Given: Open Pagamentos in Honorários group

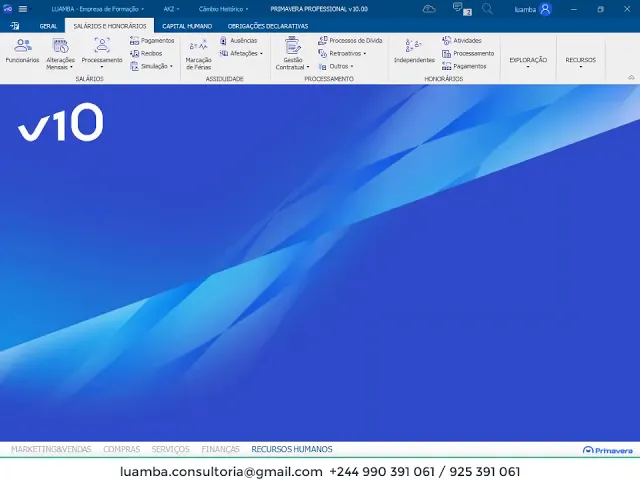Looking at the screenshot, I should (x=464, y=66).
